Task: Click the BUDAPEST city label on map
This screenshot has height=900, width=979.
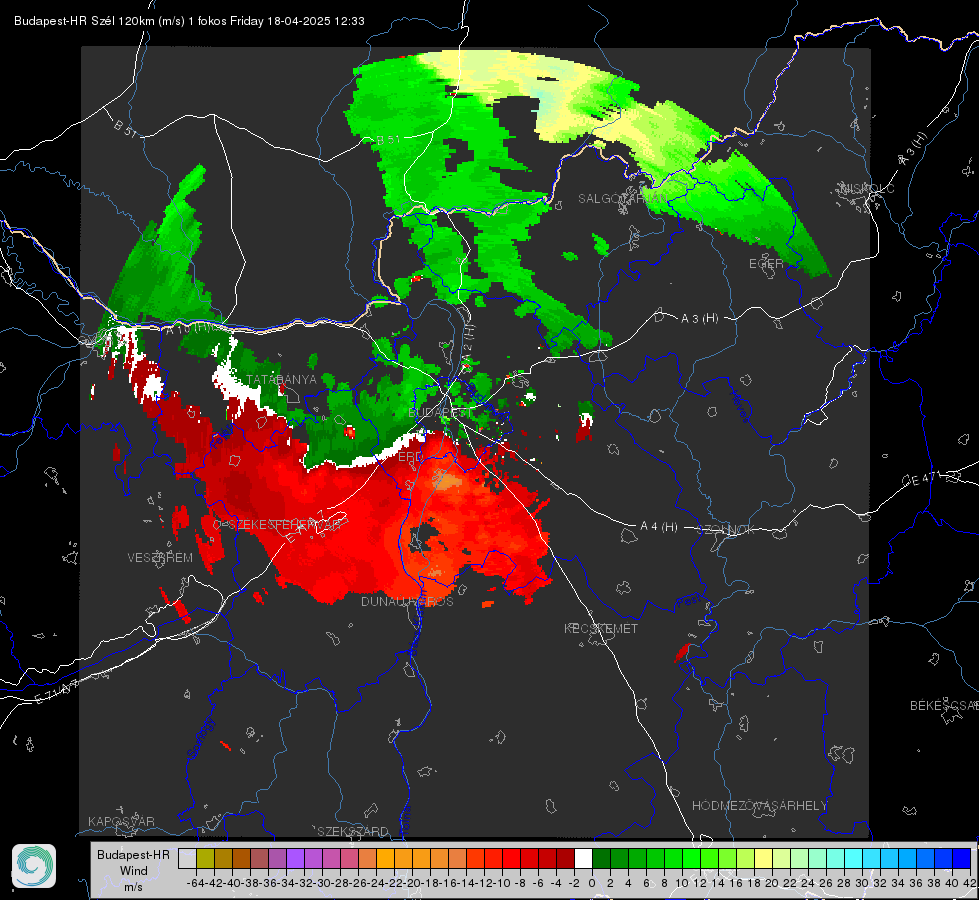Action: click(441, 413)
